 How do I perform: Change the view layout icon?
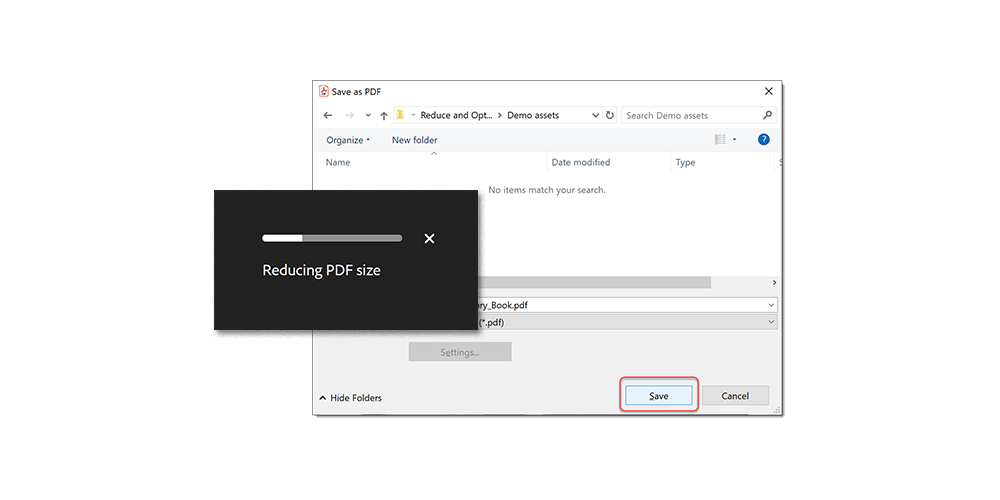(x=721, y=139)
